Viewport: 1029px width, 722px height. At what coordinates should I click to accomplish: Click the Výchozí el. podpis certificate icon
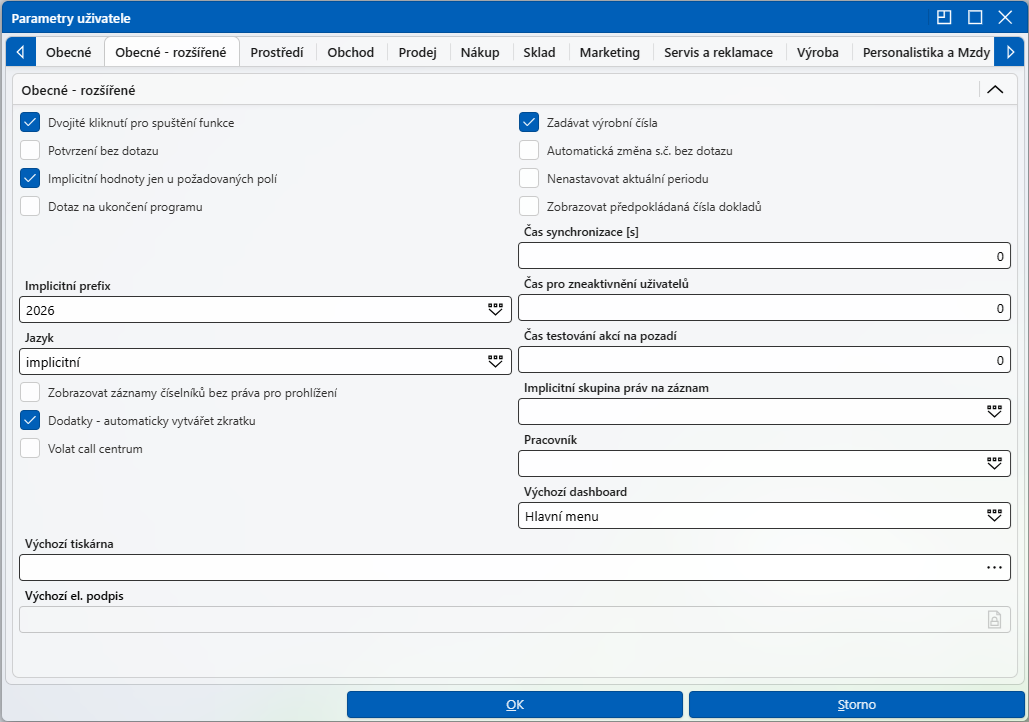click(994, 620)
